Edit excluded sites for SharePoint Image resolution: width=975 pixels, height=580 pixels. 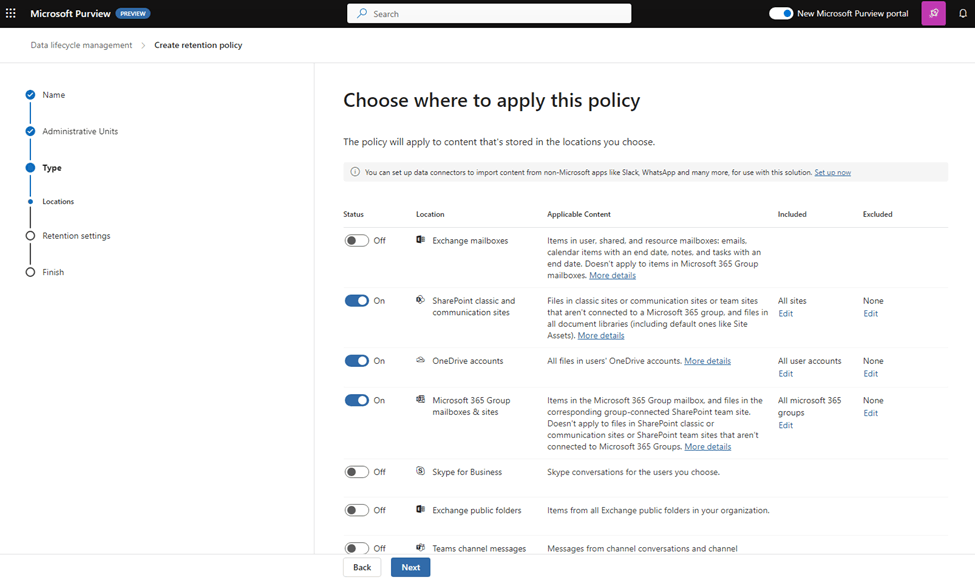coord(871,313)
